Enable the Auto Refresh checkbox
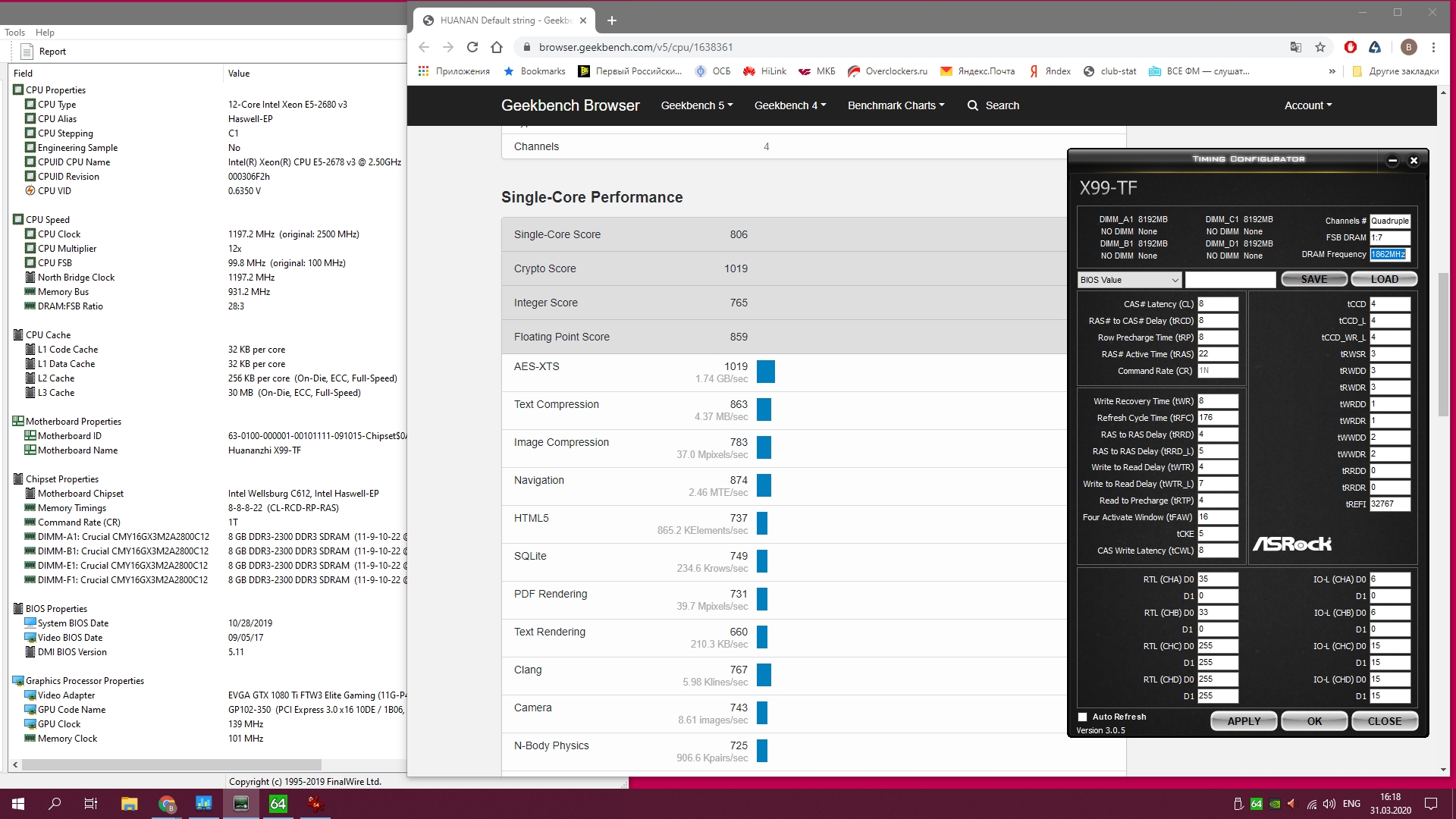This screenshot has width=1456, height=819. (1082, 717)
